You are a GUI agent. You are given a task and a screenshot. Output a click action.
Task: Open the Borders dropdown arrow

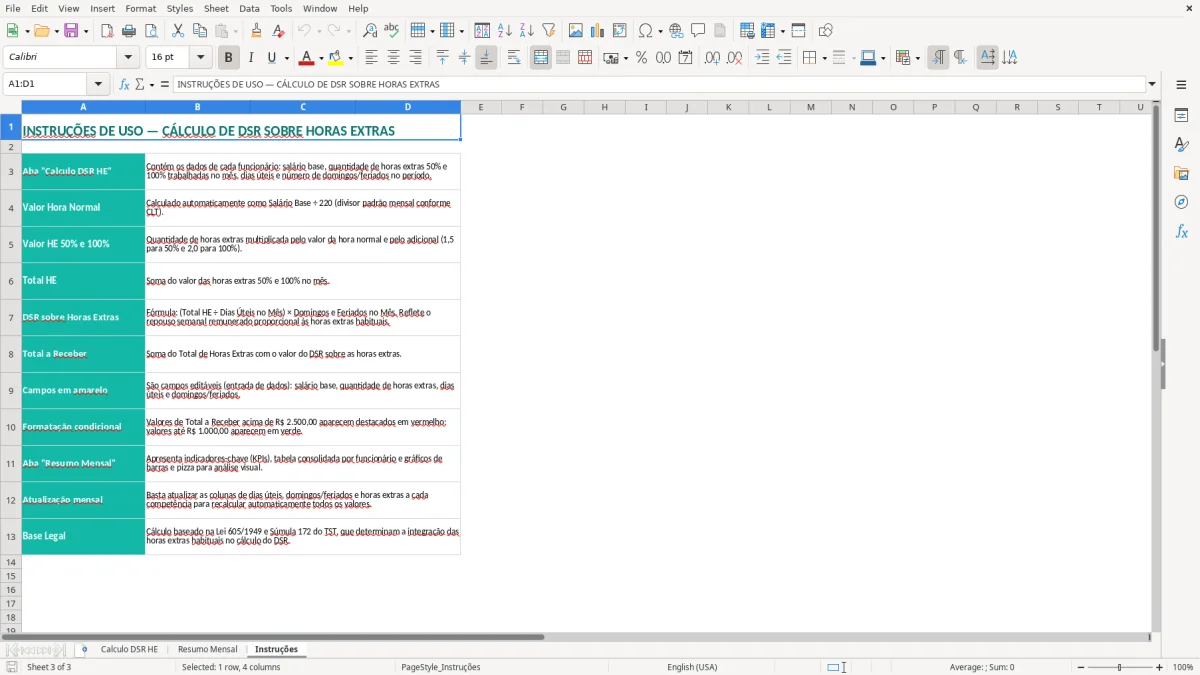[x=823, y=58]
